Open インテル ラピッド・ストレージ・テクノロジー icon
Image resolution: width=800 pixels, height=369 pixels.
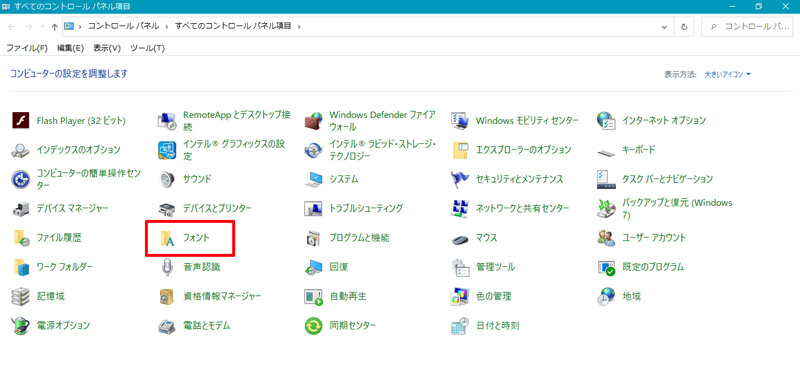coord(314,150)
